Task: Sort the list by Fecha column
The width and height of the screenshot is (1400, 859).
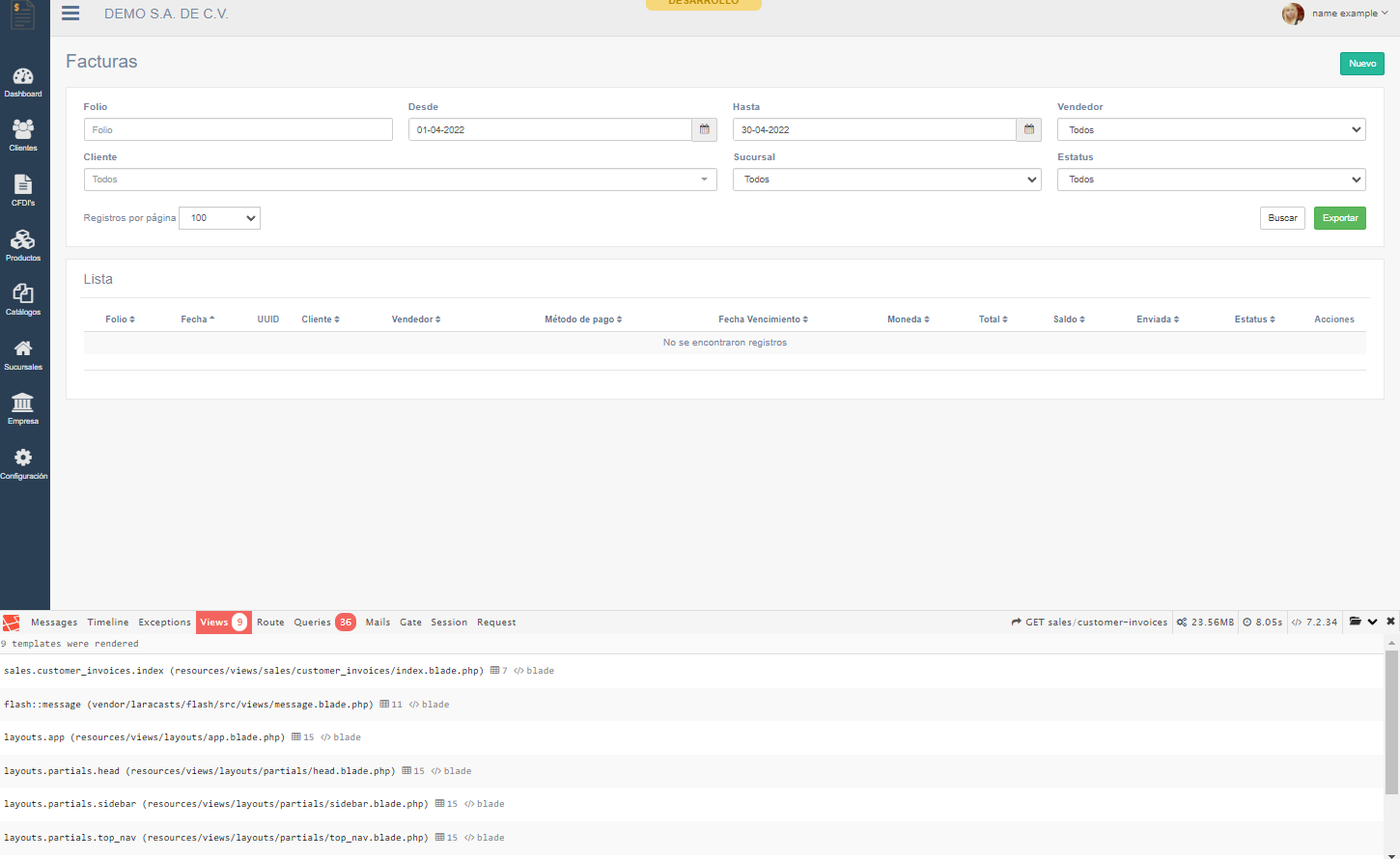Action: 198,319
